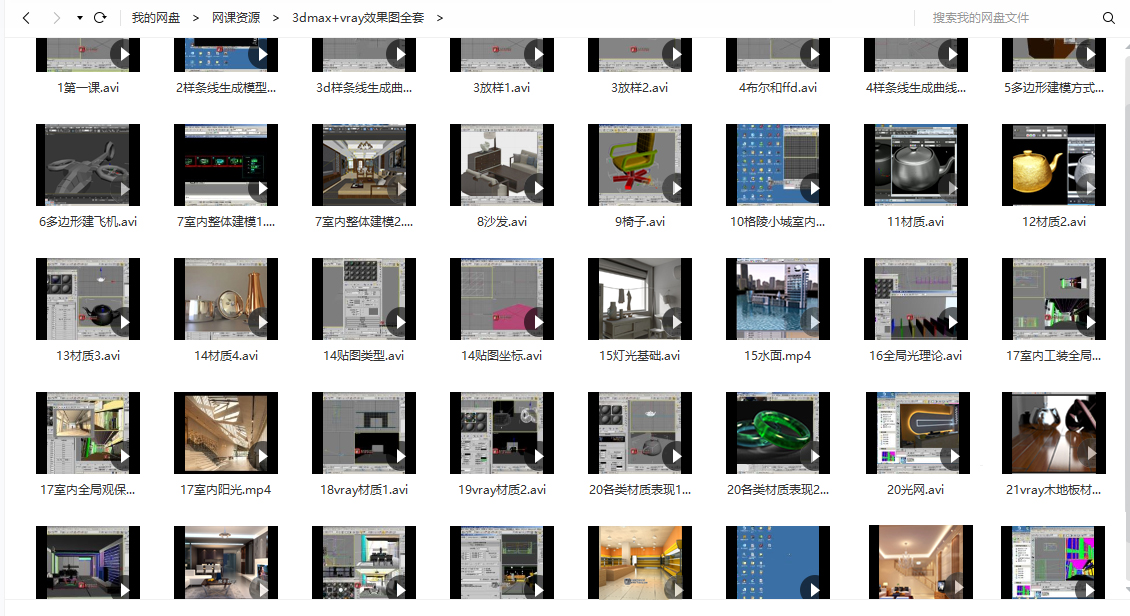
Task: Open 14贴图坐标.avi thumbnail
Action: 502,299
